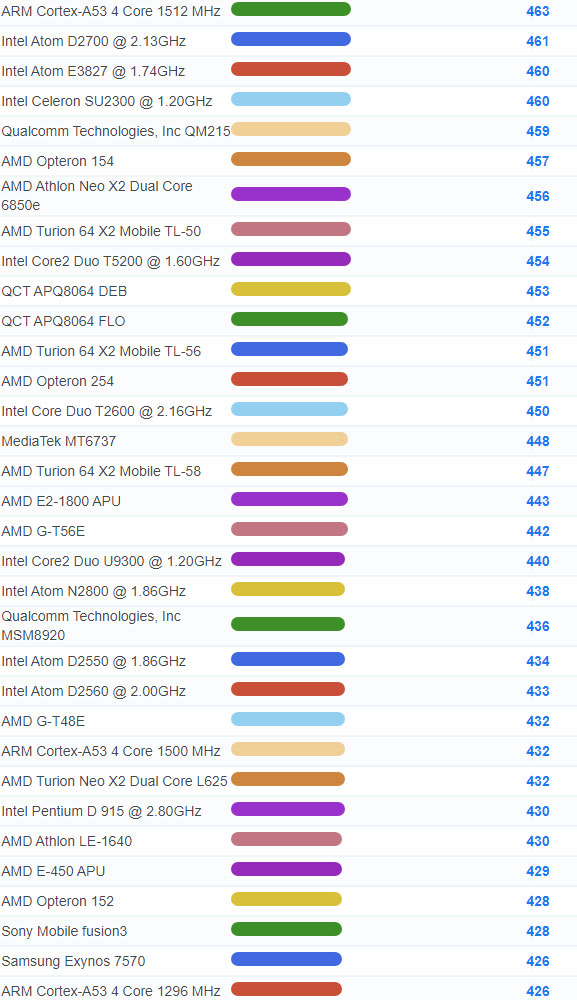Select the AMD Athlon LE-1640 entry

coord(67,841)
